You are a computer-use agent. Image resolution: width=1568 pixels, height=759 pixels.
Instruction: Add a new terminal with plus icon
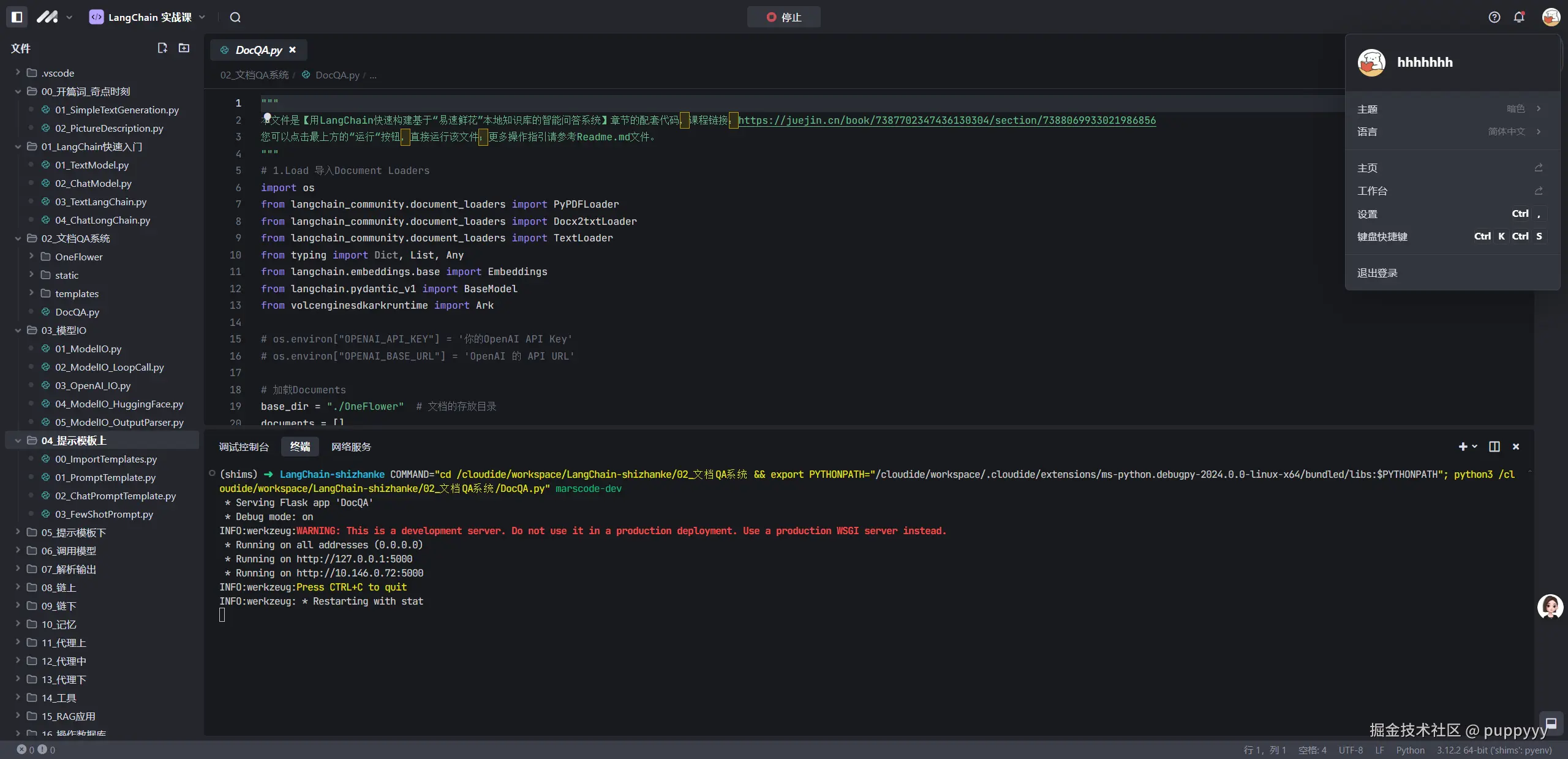click(x=1463, y=447)
